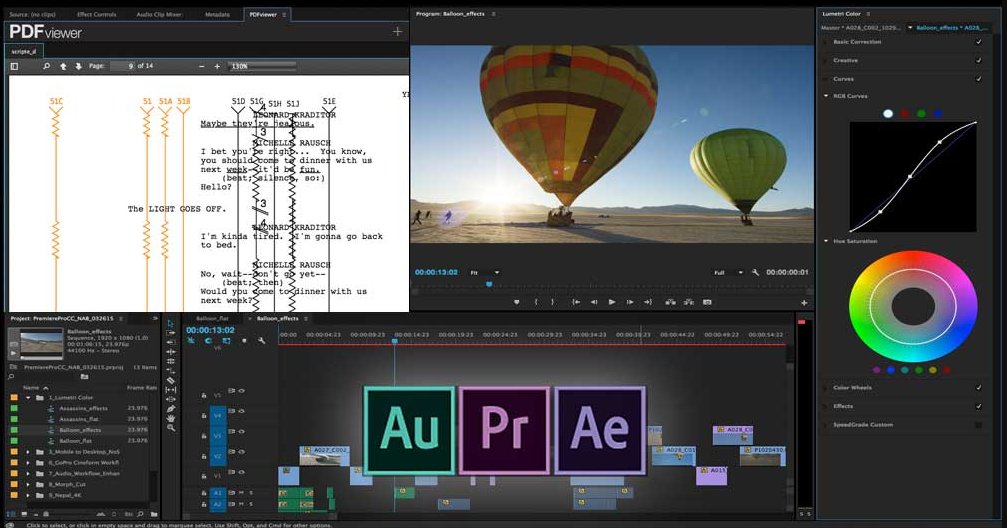Select the Track Select Forward tool
This screenshot has height=528, width=1007.
[171, 333]
